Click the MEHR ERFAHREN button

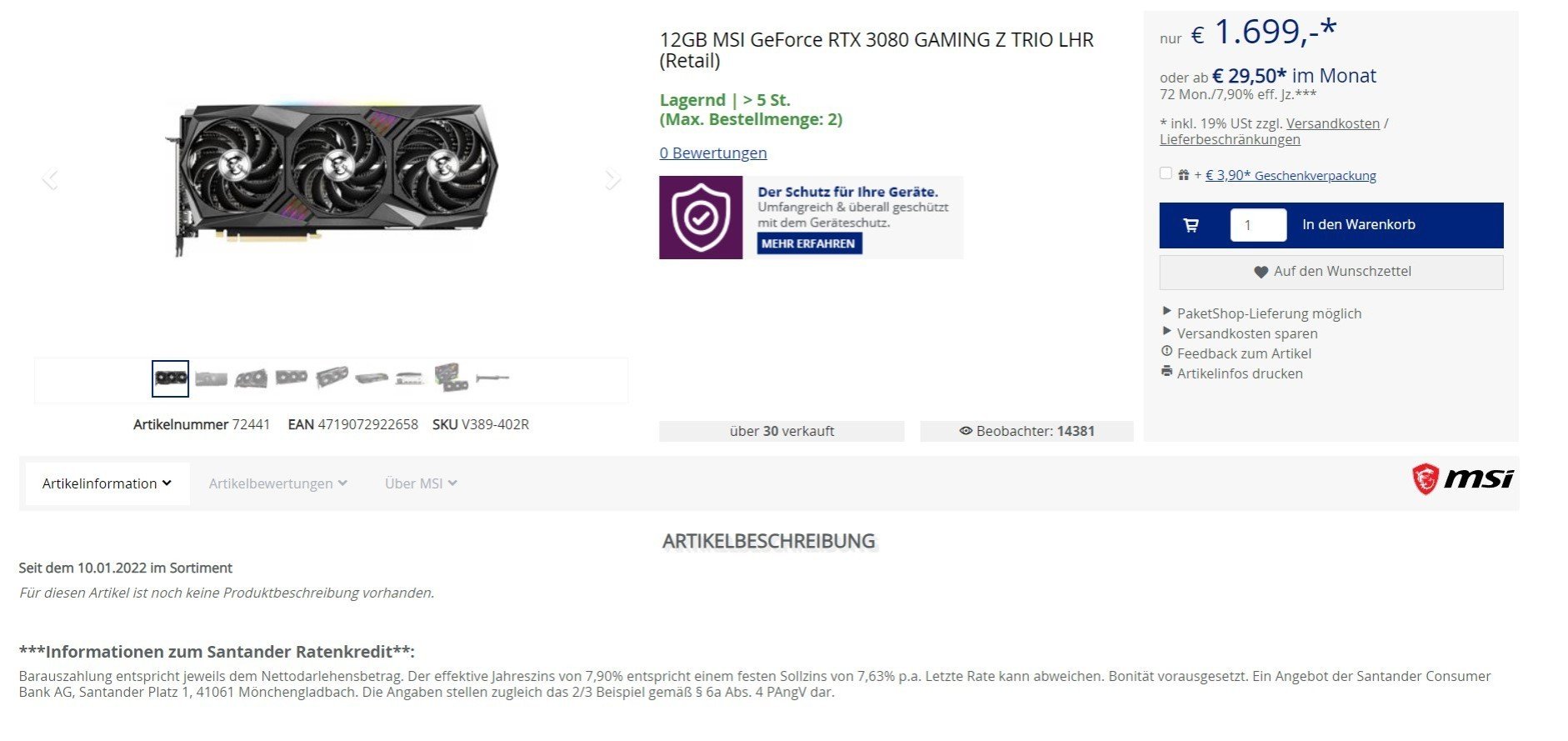809,243
